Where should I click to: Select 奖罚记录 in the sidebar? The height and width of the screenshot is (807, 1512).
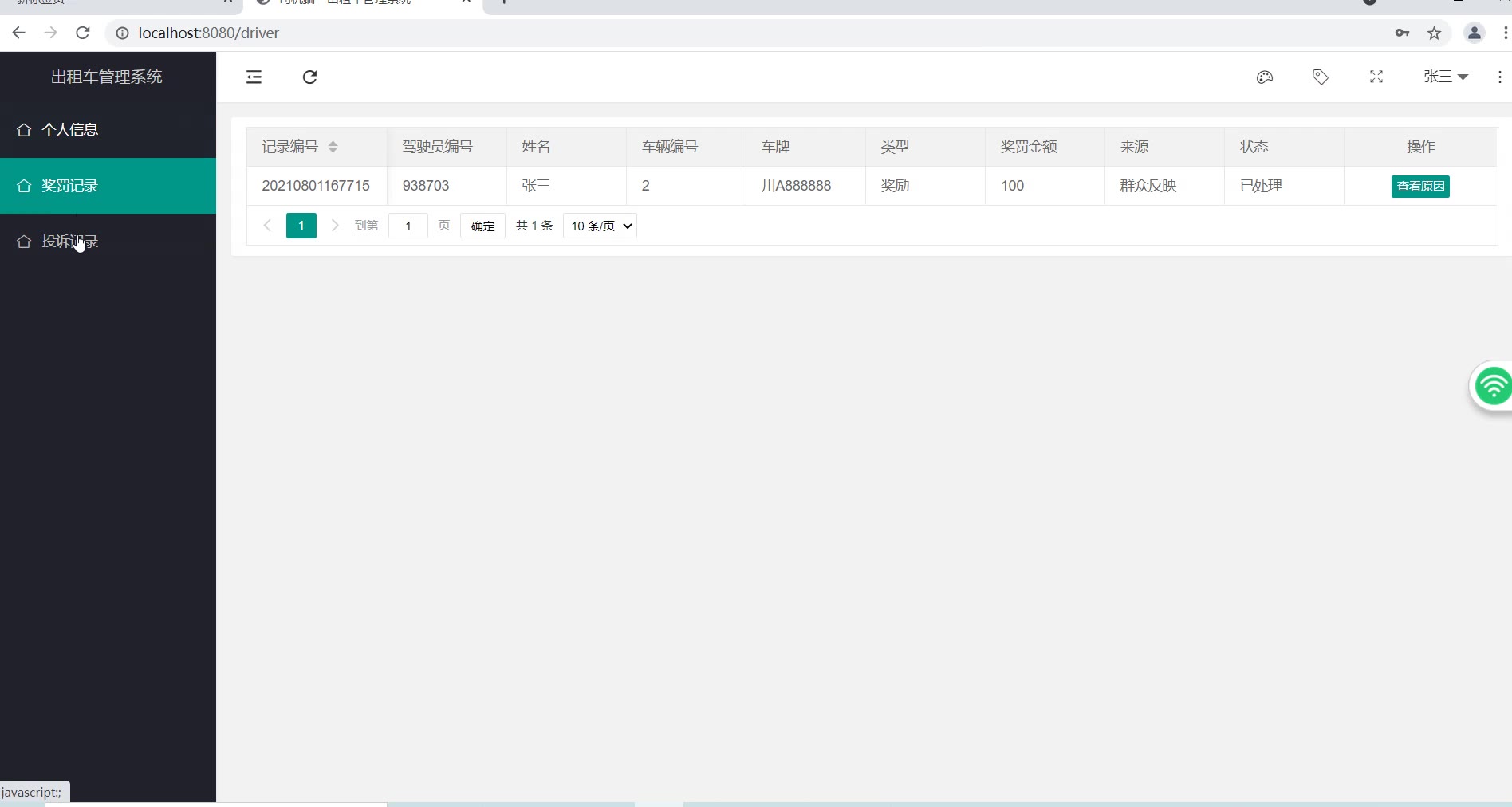[108, 186]
